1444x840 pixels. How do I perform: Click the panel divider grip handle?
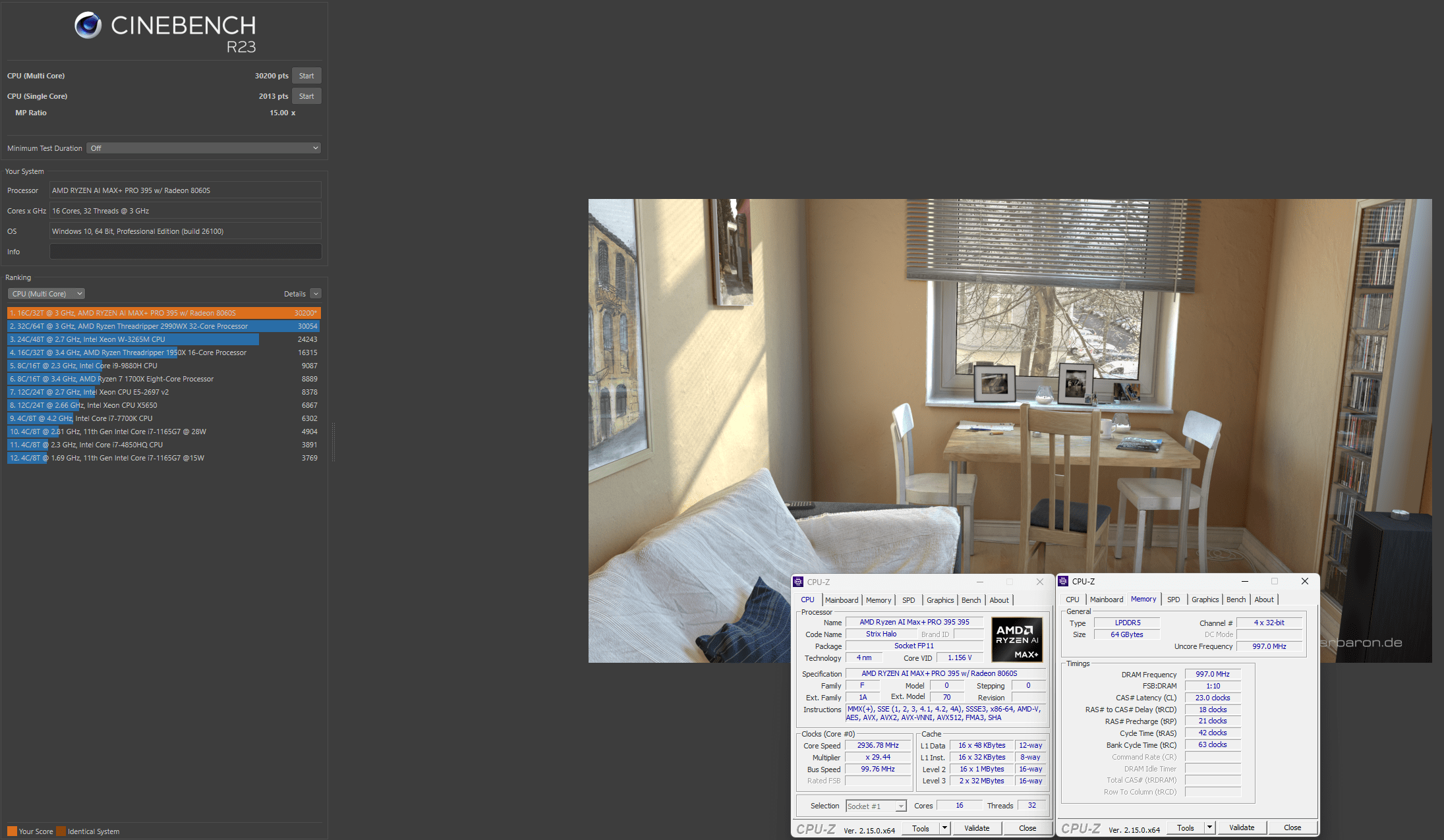333,442
